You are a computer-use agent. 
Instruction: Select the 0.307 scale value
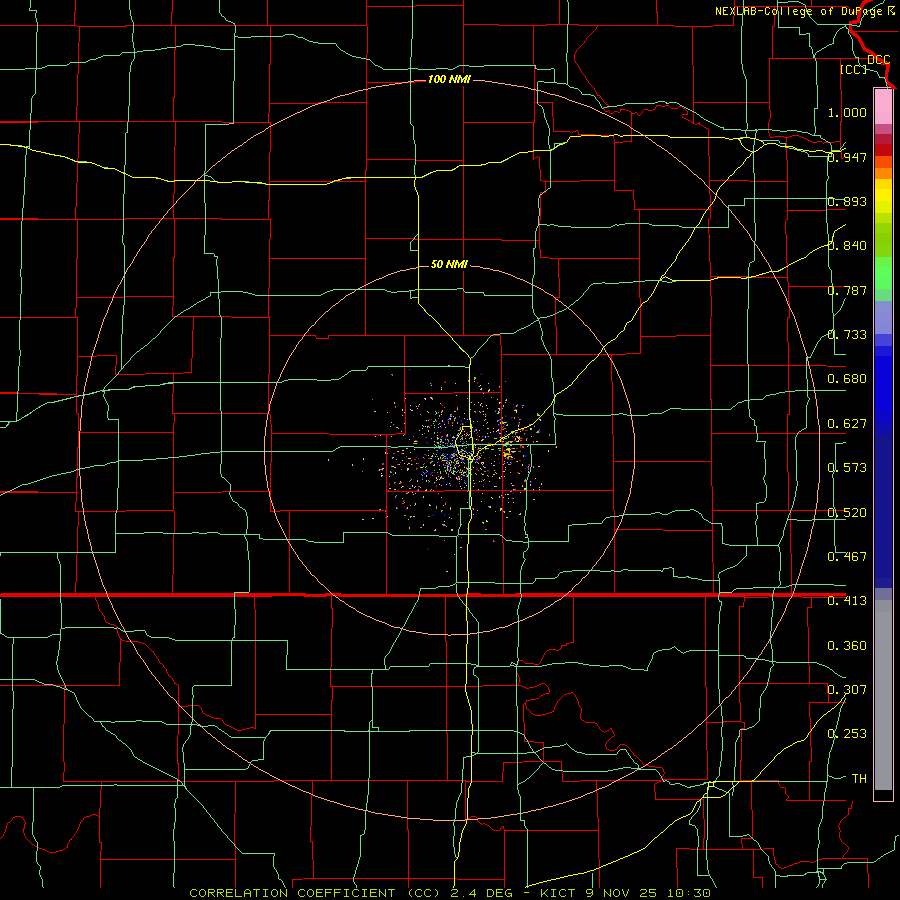pyautogui.click(x=847, y=690)
